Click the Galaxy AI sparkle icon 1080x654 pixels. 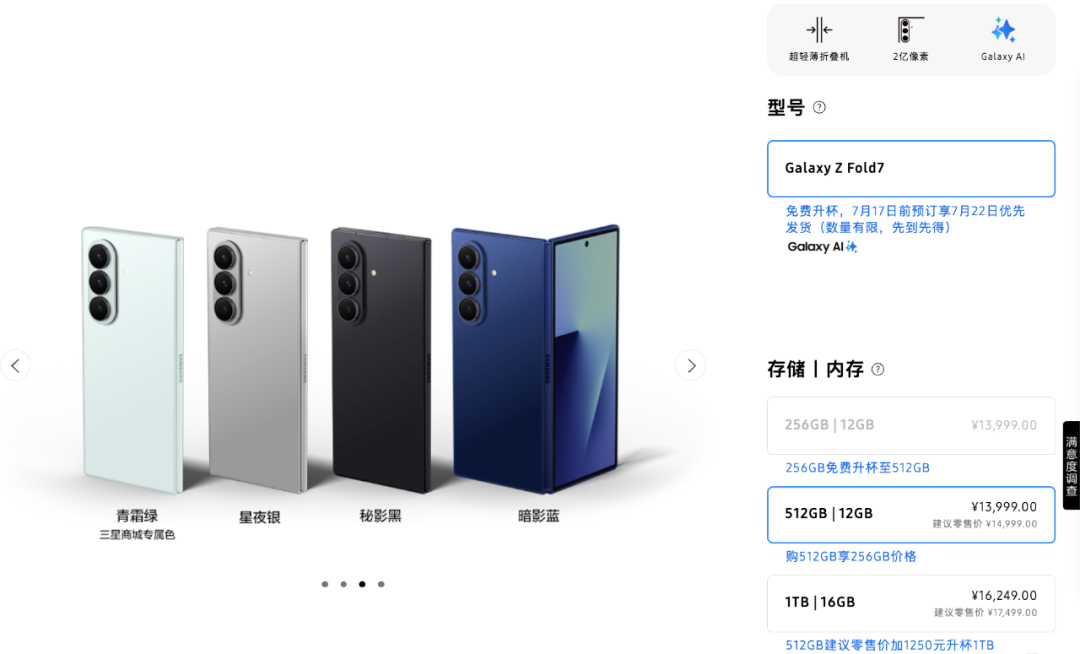click(x=1003, y=30)
